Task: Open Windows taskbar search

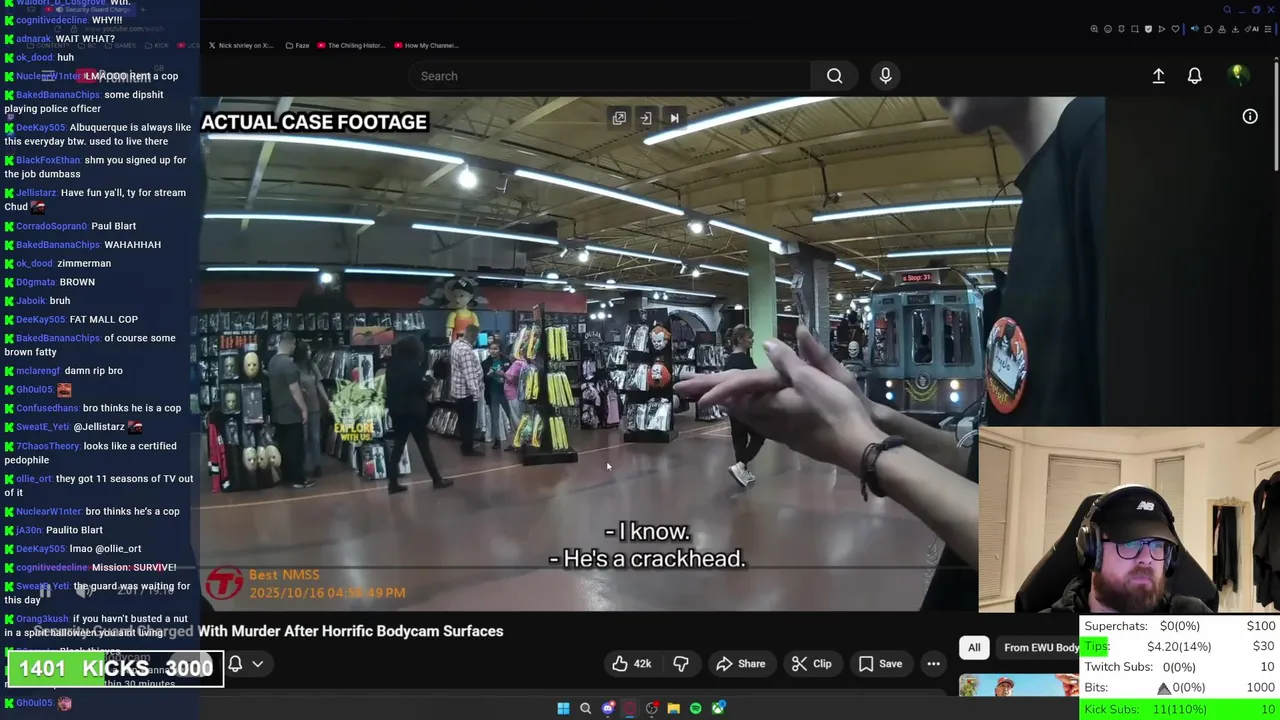Action: [x=585, y=708]
